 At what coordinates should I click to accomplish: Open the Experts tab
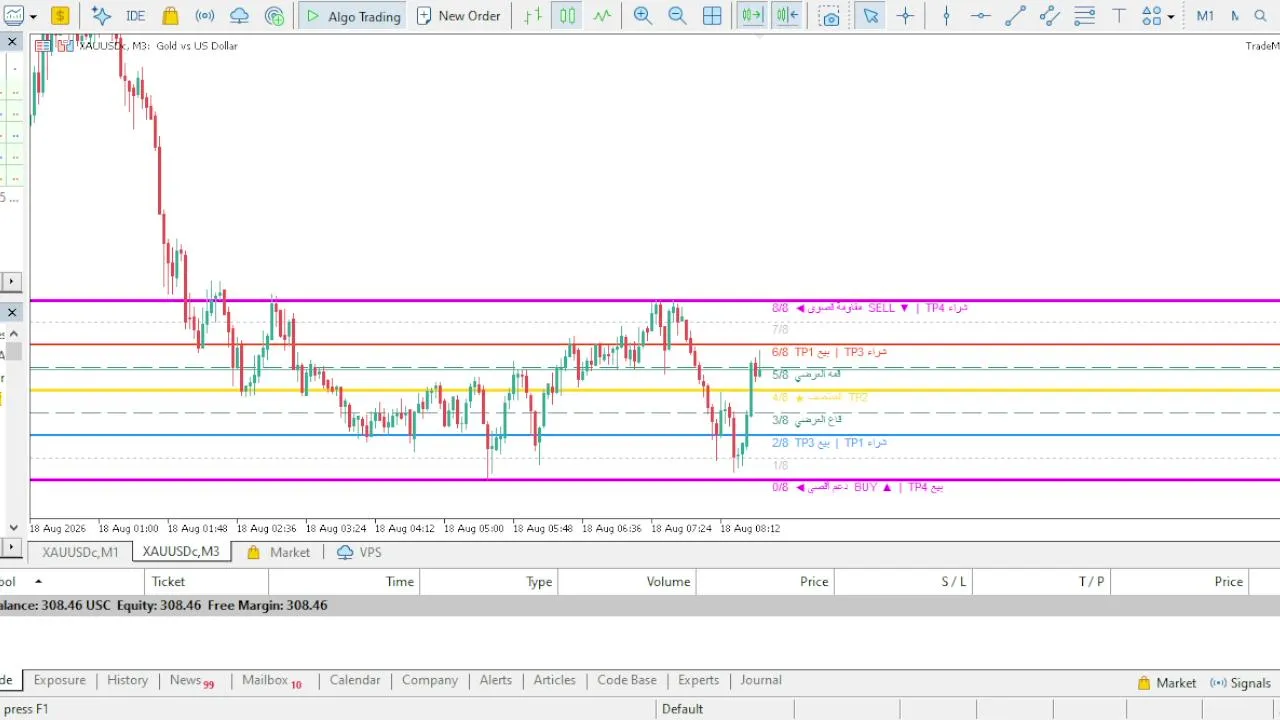pos(698,680)
